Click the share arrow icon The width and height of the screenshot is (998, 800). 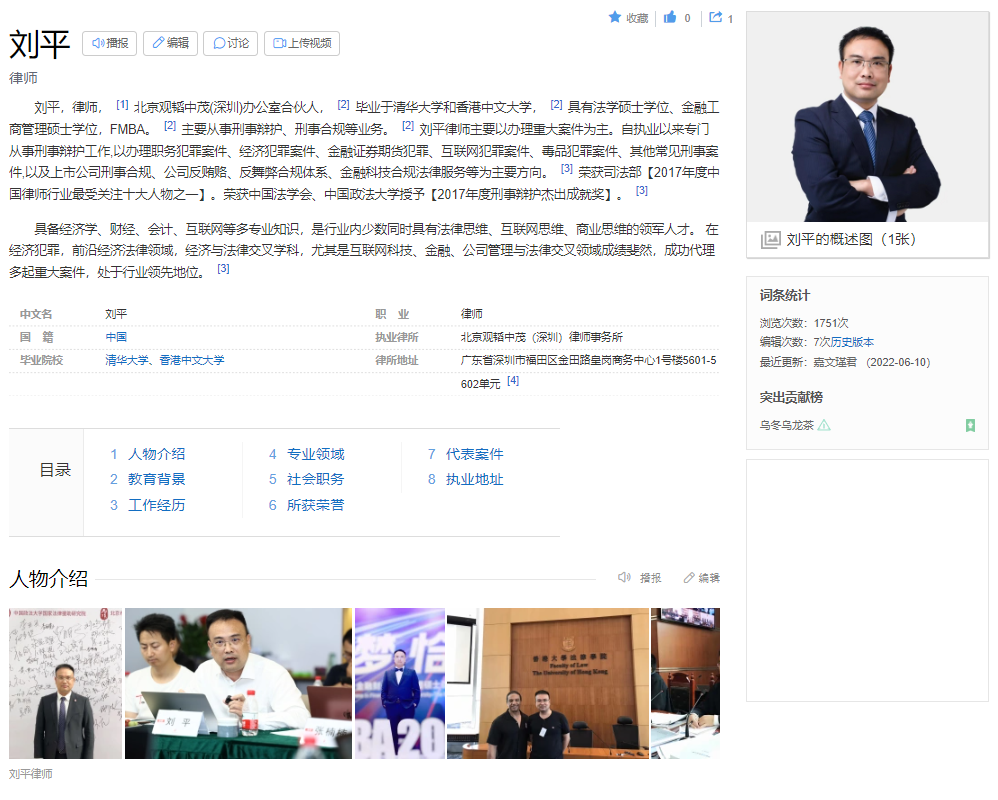(716, 17)
